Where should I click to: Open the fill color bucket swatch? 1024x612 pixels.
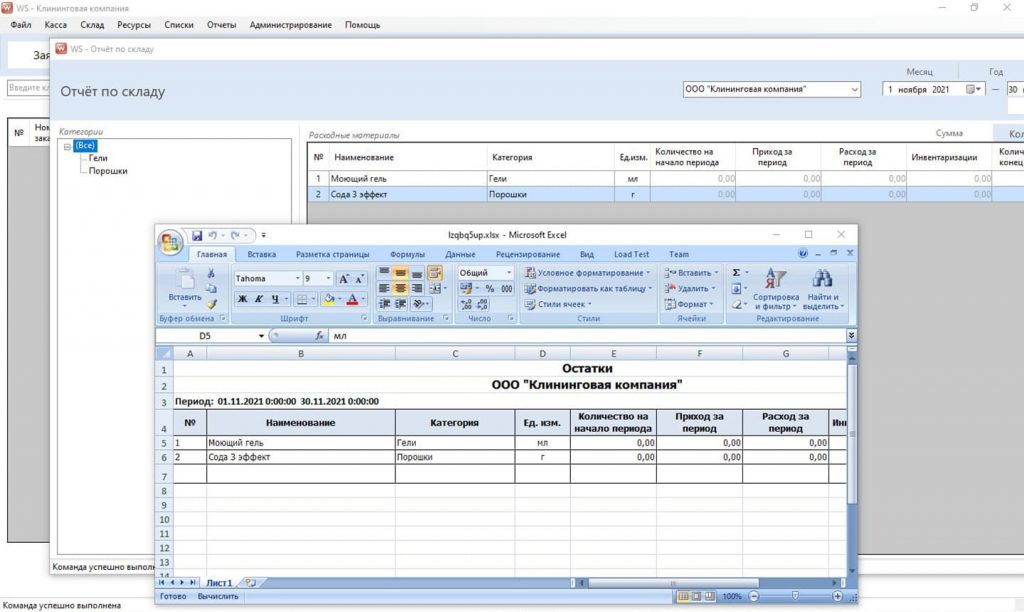328,299
